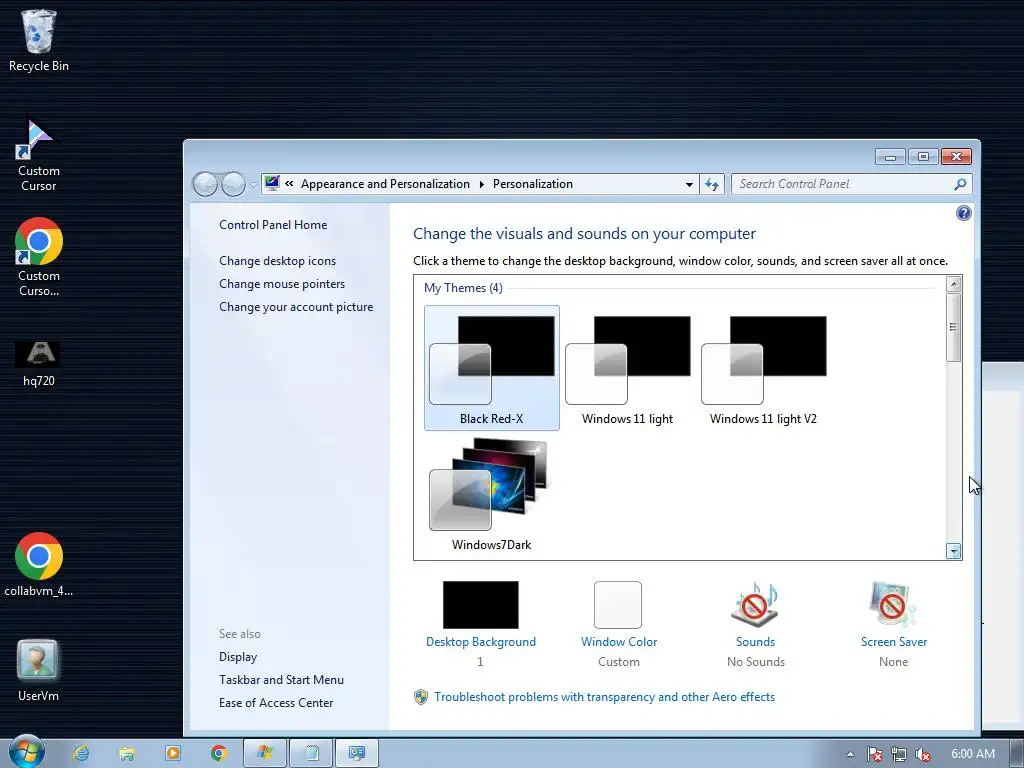Select the Custom Curso... Chrome shortcut icon

click(x=39, y=257)
